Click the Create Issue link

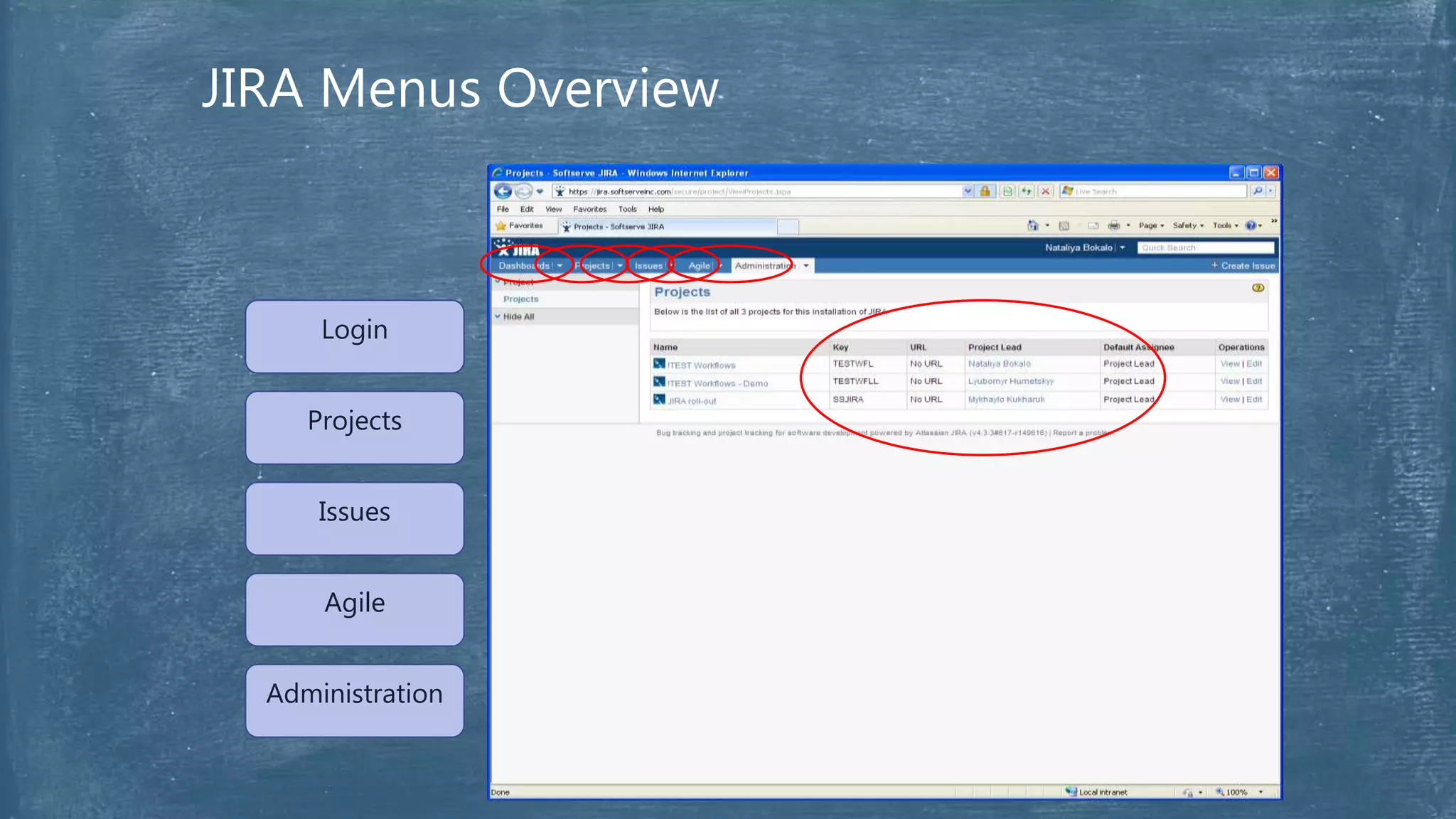tap(1243, 266)
